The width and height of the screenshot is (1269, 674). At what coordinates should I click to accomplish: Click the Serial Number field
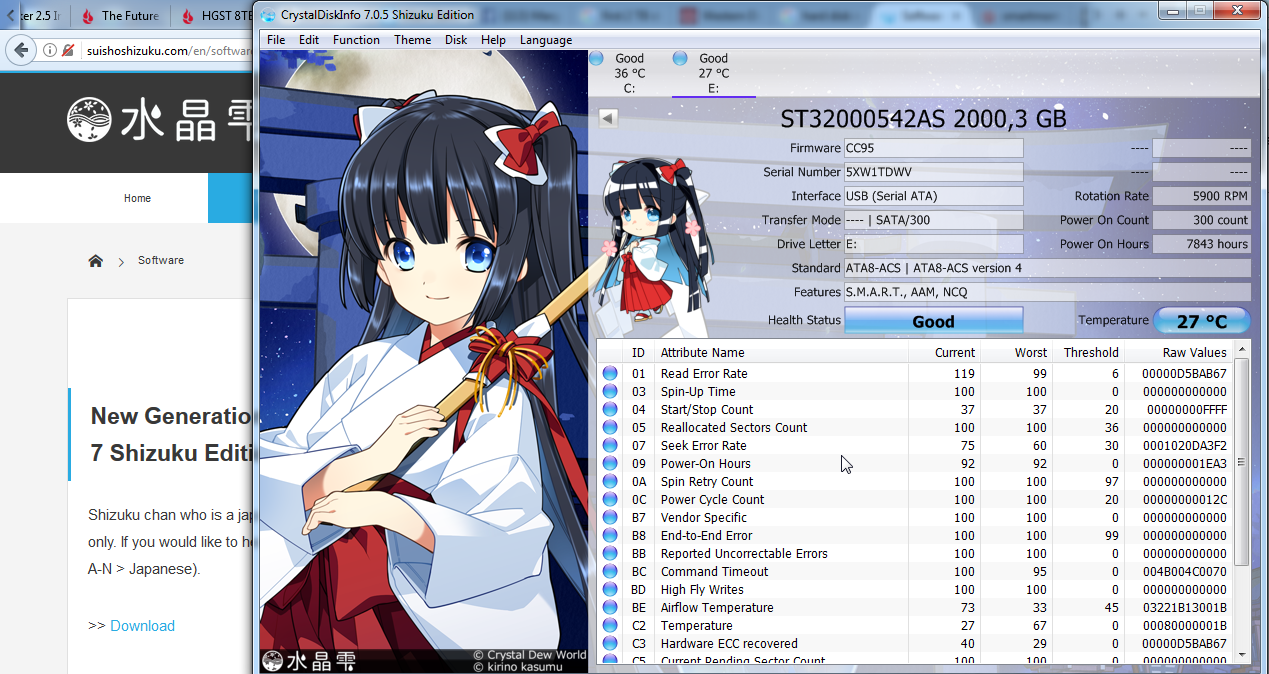point(934,172)
